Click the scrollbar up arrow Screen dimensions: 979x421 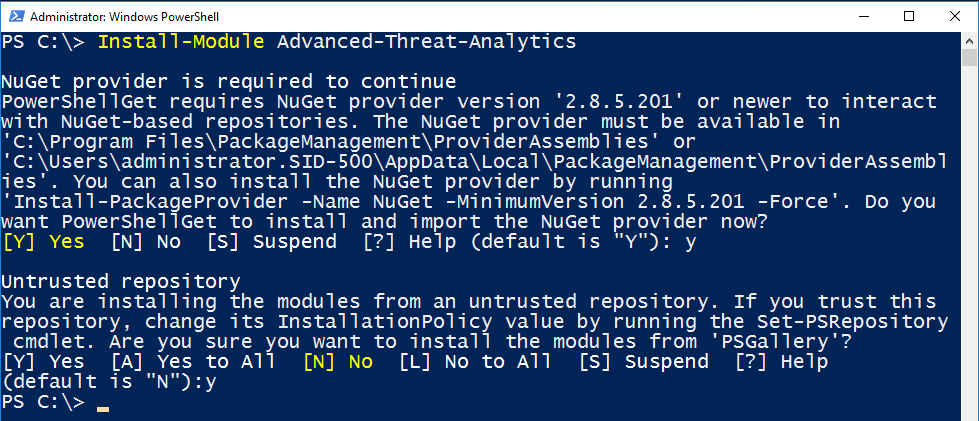pos(970,40)
